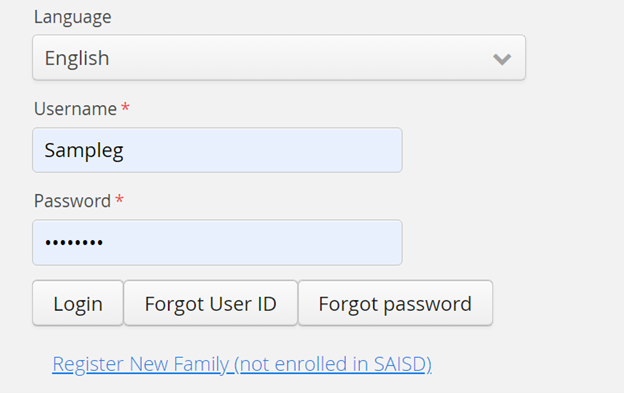Viewport: 624px width, 393px height.
Task: Click the word 'Login' on its button
Action: coord(78,304)
